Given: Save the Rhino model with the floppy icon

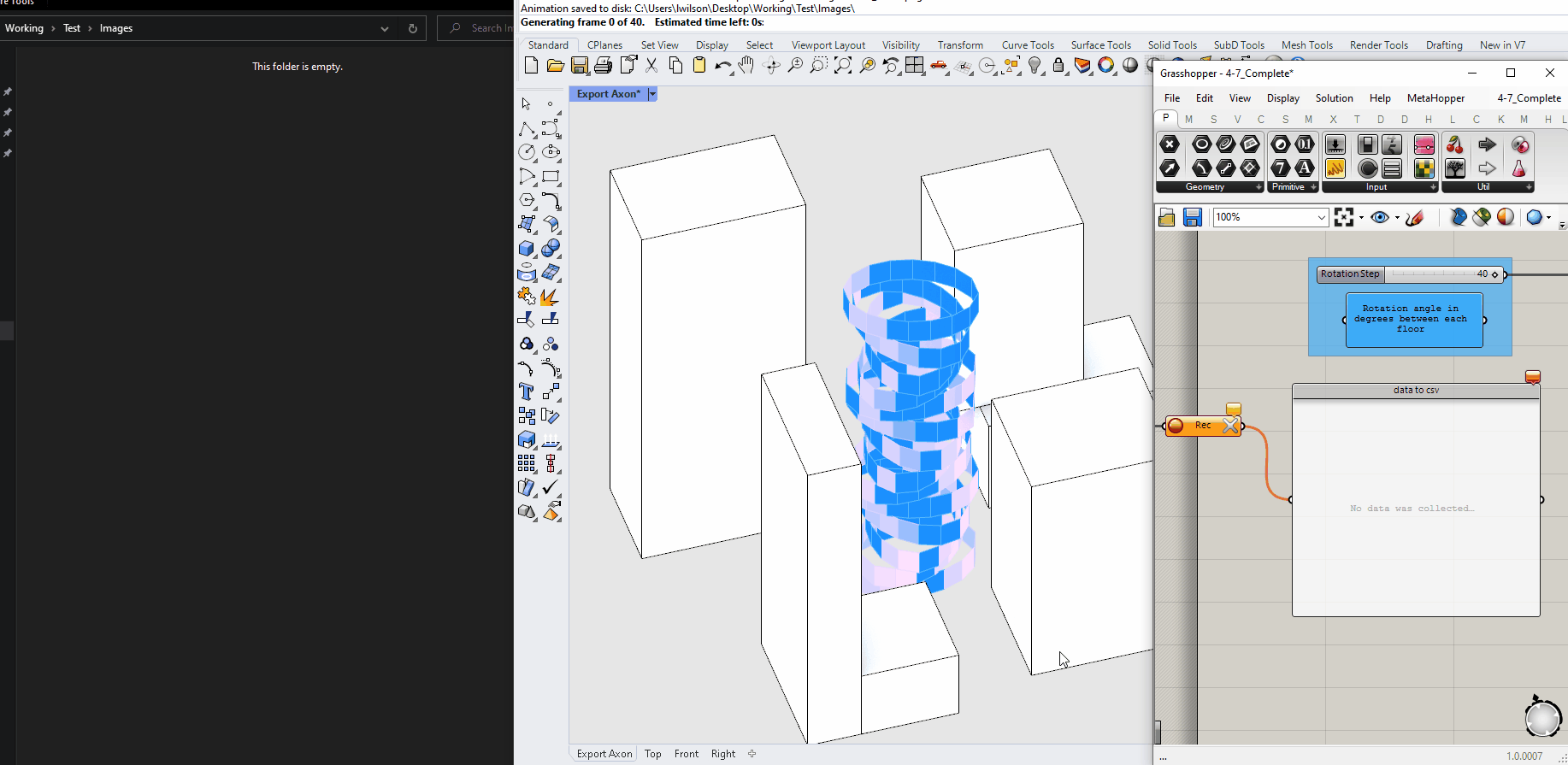Looking at the screenshot, I should [580, 66].
